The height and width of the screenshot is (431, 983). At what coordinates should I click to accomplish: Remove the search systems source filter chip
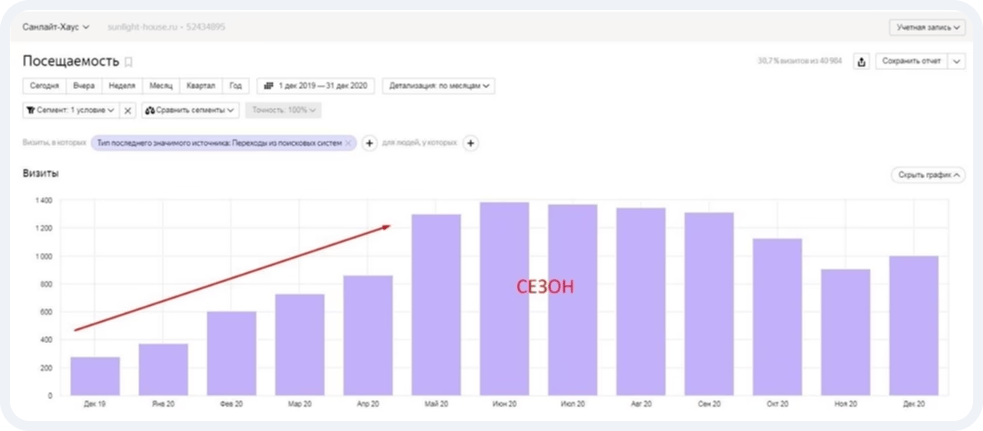[349, 143]
